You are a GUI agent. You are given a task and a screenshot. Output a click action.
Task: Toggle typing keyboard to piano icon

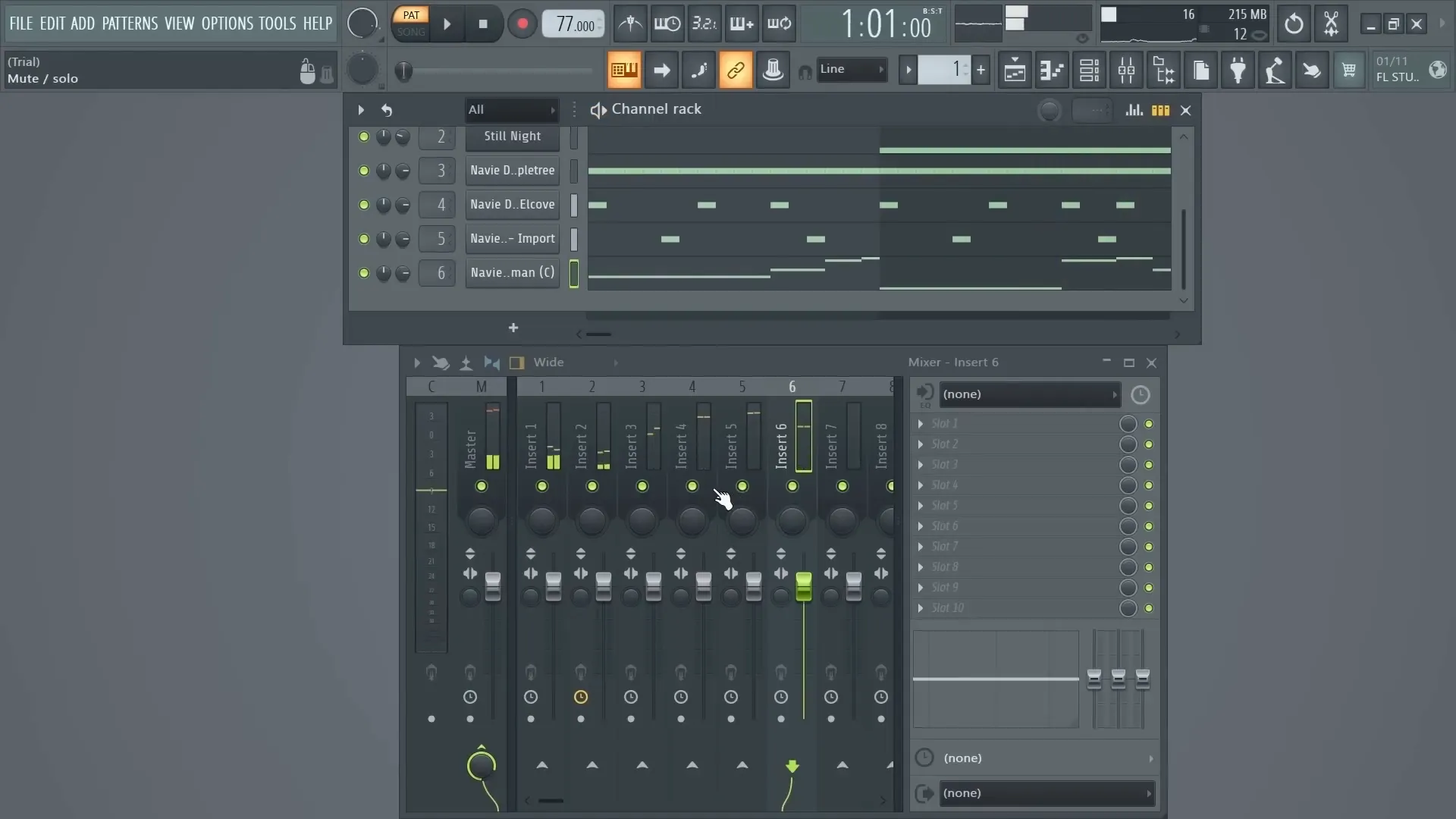click(624, 71)
